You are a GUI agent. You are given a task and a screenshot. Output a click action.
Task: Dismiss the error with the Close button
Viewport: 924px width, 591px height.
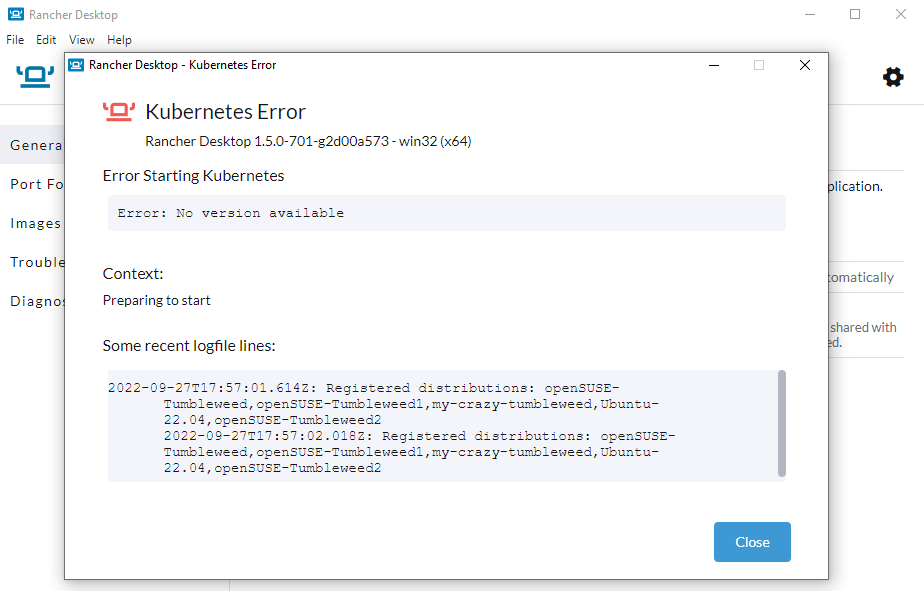pyautogui.click(x=752, y=541)
